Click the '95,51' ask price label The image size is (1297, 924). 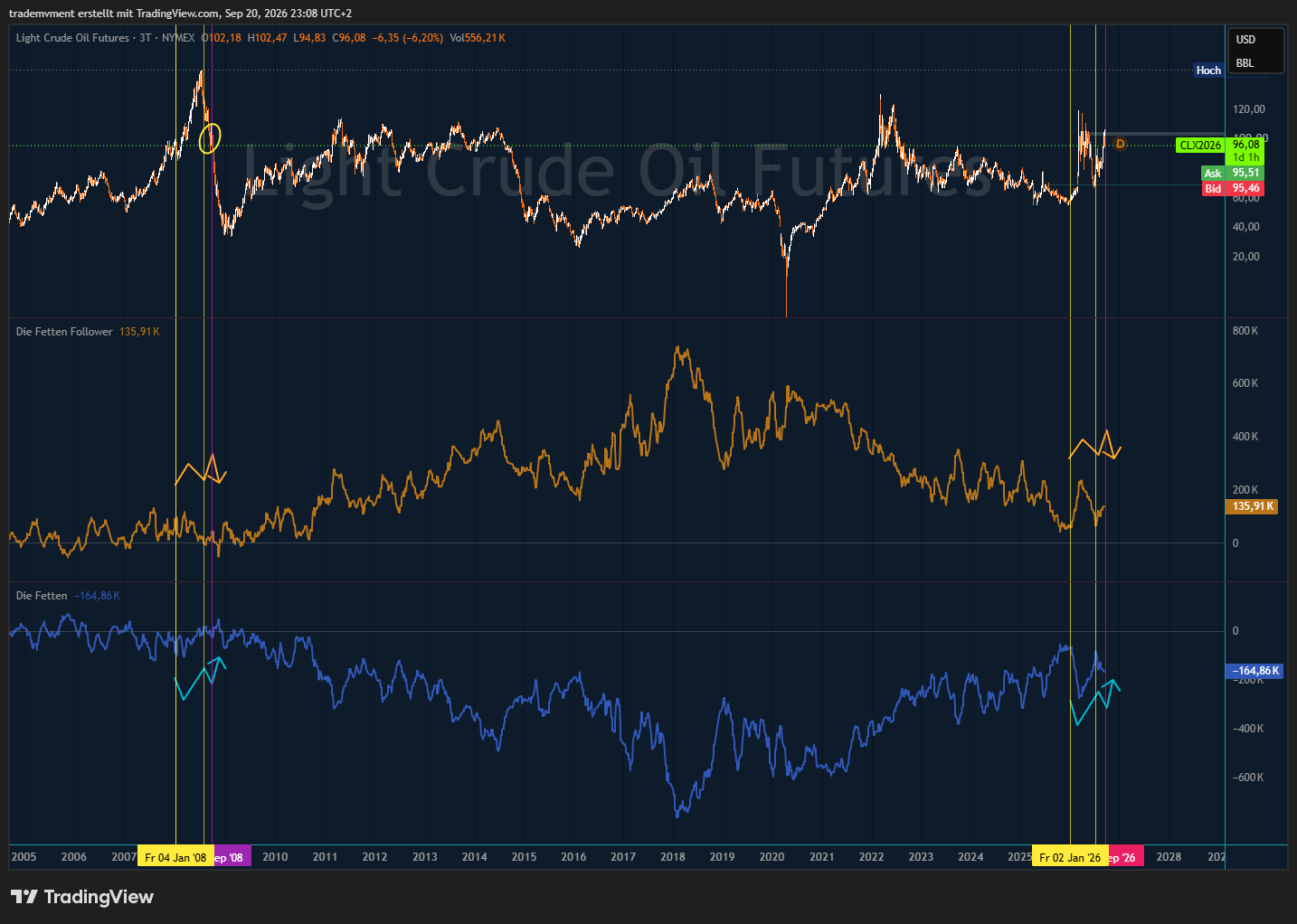[x=1245, y=173]
